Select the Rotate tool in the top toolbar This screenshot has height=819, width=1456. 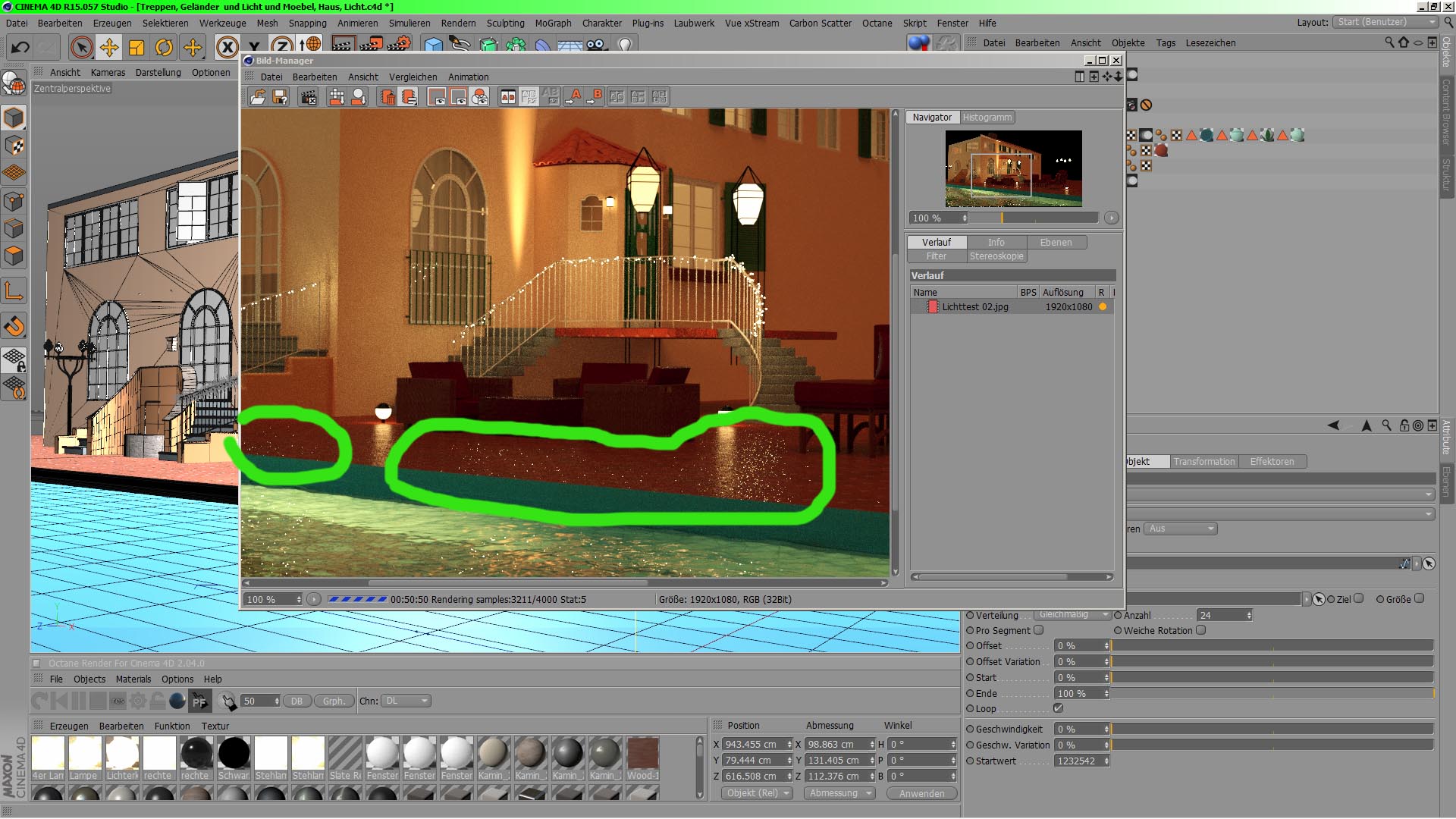164,48
